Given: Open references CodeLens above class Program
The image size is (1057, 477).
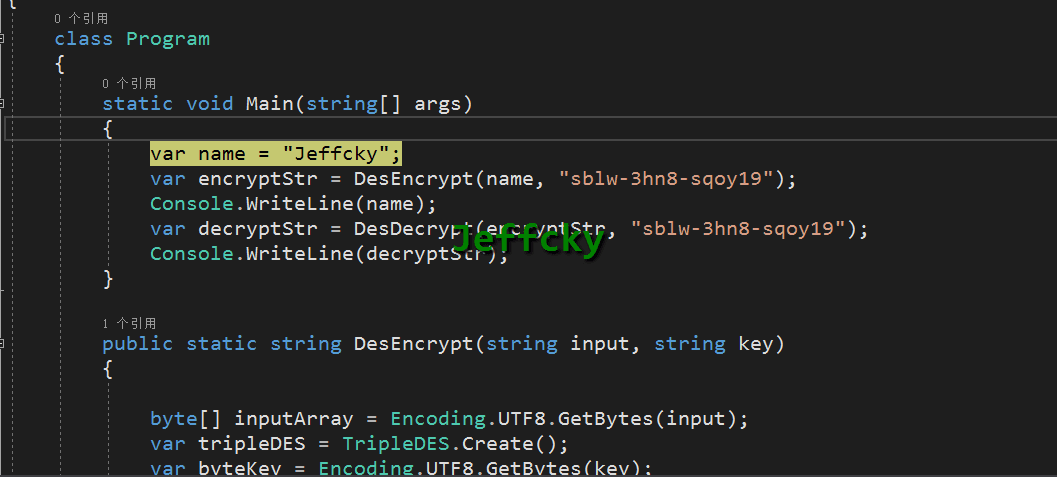Looking at the screenshot, I should pyautogui.click(x=81, y=18).
